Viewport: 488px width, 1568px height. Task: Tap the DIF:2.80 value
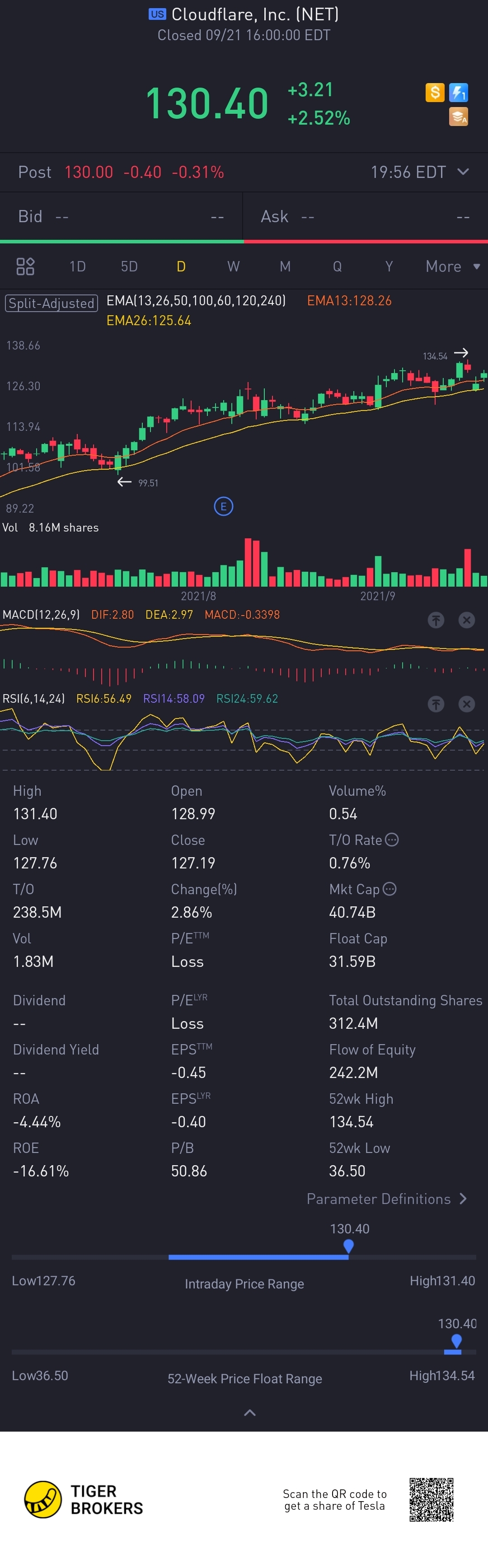pyautogui.click(x=112, y=614)
